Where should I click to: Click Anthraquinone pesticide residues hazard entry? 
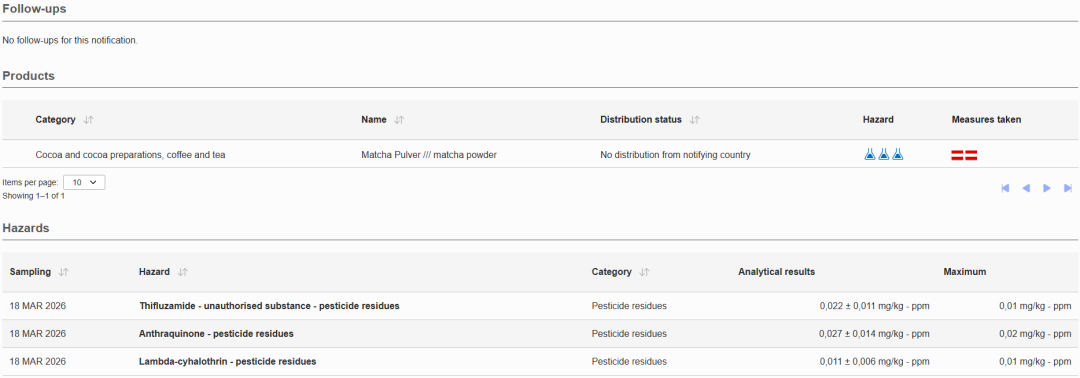click(x=216, y=334)
